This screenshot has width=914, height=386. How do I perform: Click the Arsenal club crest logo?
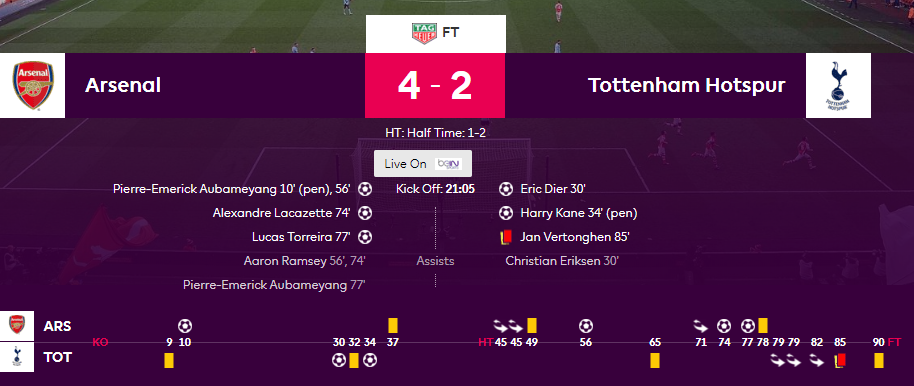(33, 86)
